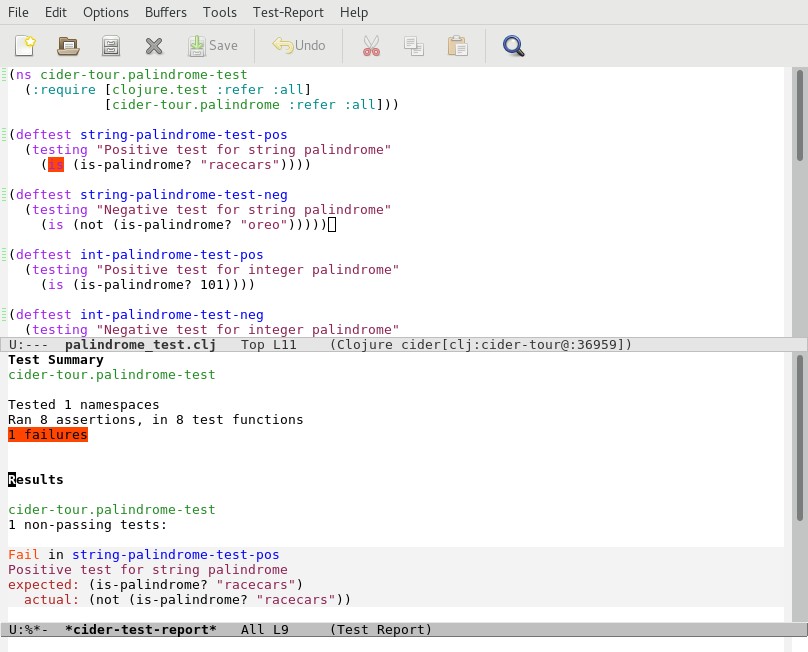
Task: Open the Buffers menu
Action: 165,12
